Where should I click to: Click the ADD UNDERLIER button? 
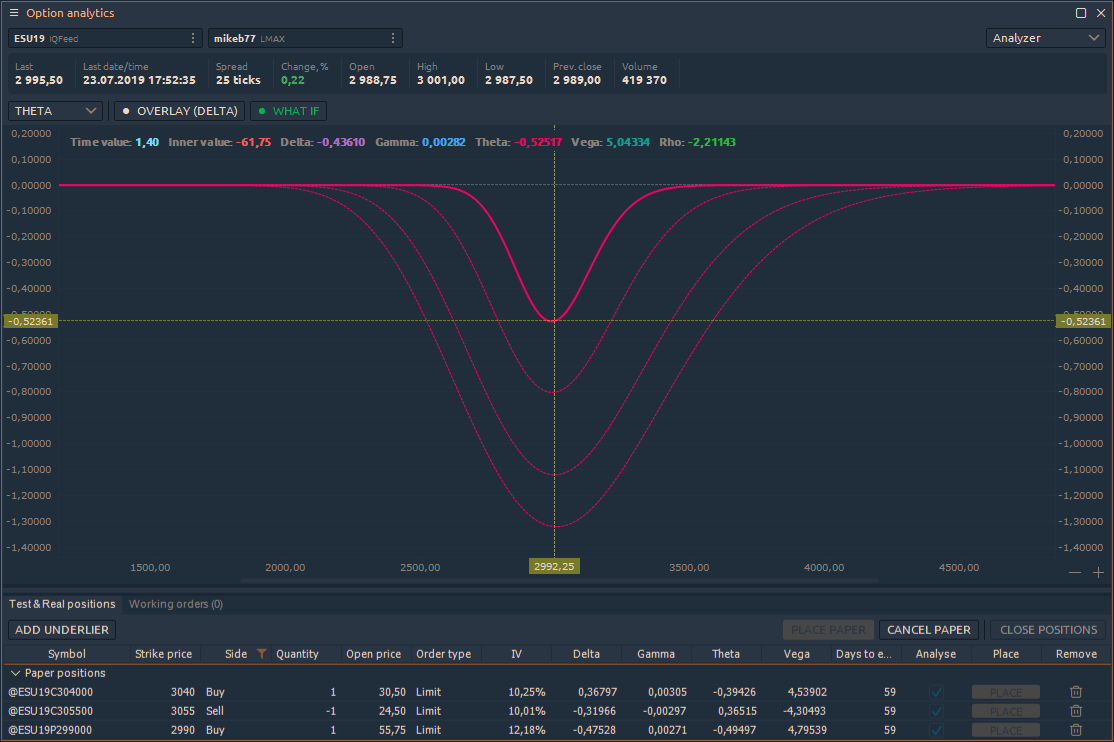(x=62, y=630)
